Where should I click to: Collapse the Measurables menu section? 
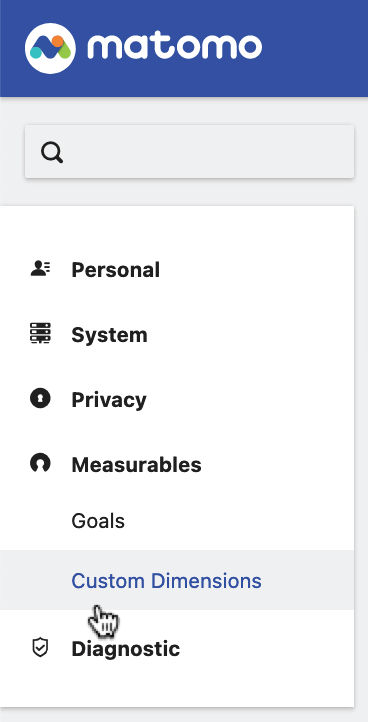point(177,465)
